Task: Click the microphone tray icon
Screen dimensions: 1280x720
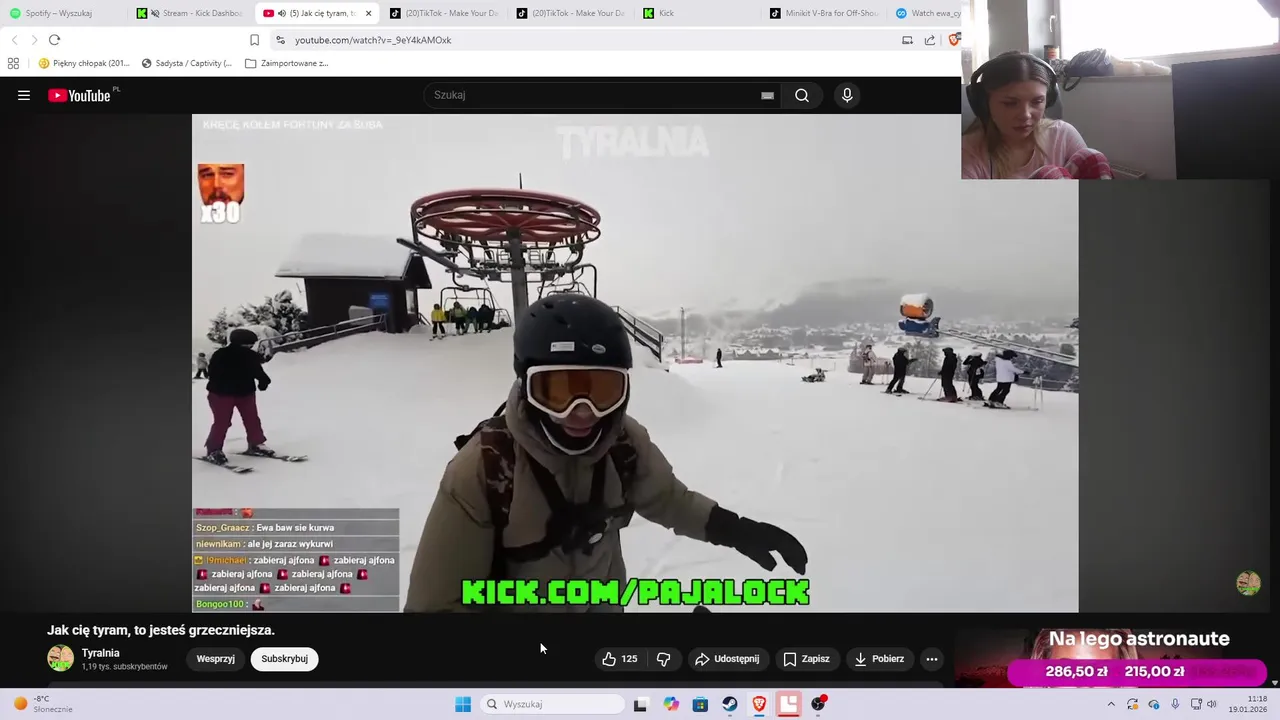Action: point(1175,704)
